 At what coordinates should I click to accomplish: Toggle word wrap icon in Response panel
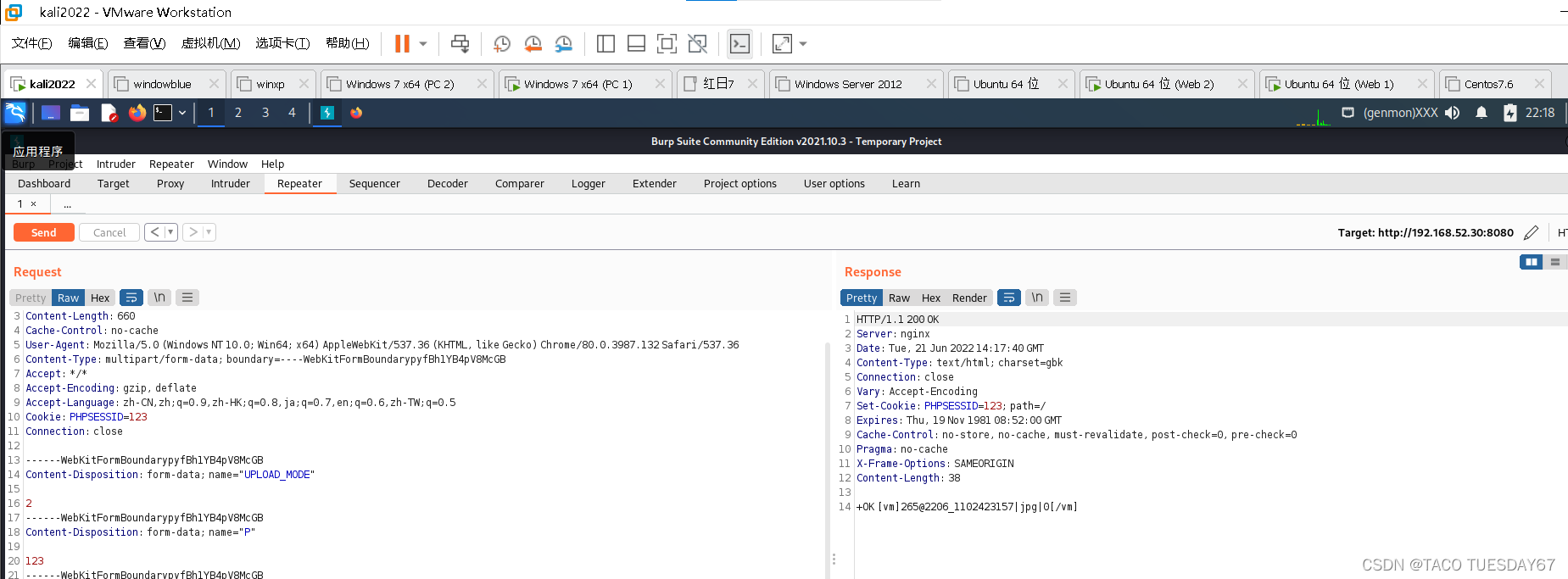tap(1009, 298)
